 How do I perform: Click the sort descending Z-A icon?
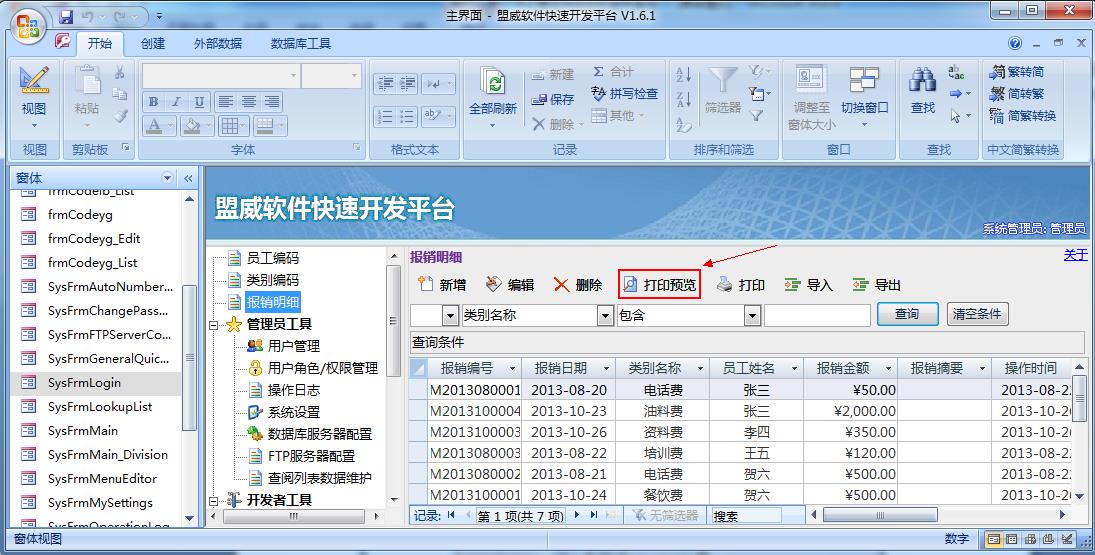click(684, 99)
